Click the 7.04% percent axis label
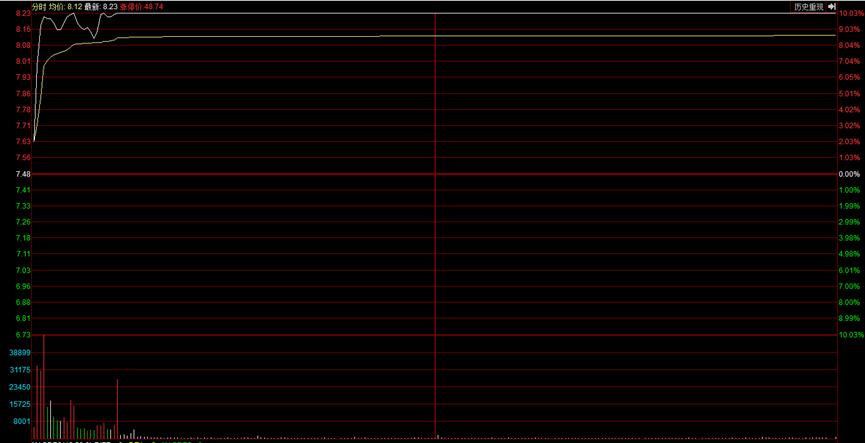Screen dimensions: 865x443 click(850, 61)
